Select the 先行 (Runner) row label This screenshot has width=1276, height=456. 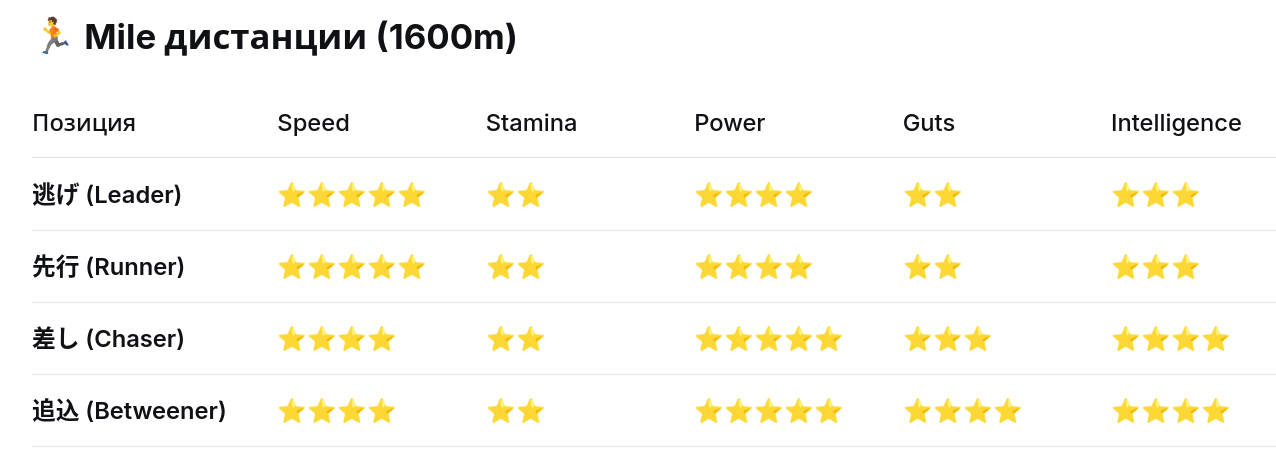click(108, 267)
